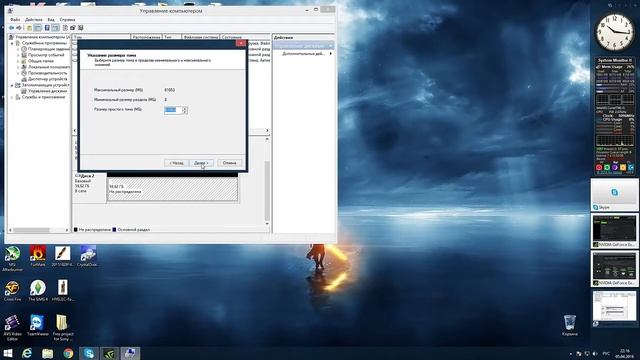Click the Назад button in wizard
Viewport: 640px width, 360px height.
point(176,163)
